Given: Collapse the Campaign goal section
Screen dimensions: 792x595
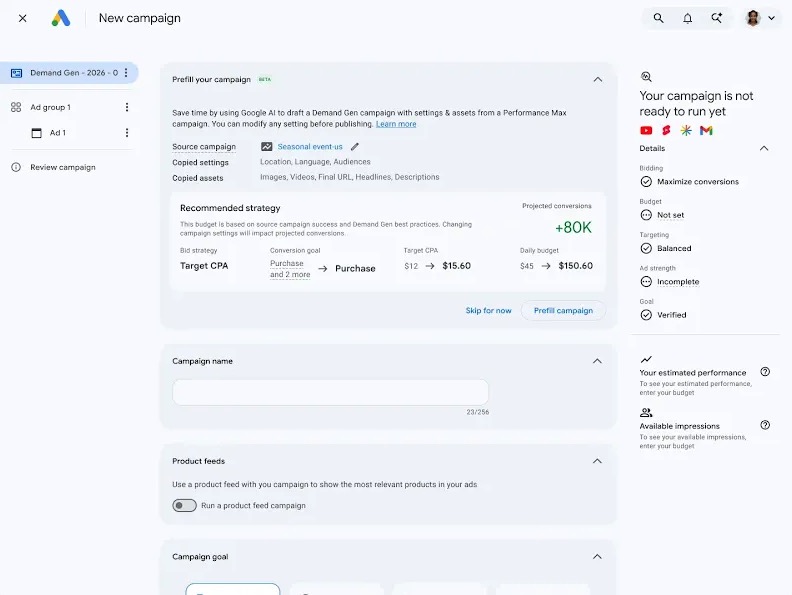Looking at the screenshot, I should (x=597, y=557).
